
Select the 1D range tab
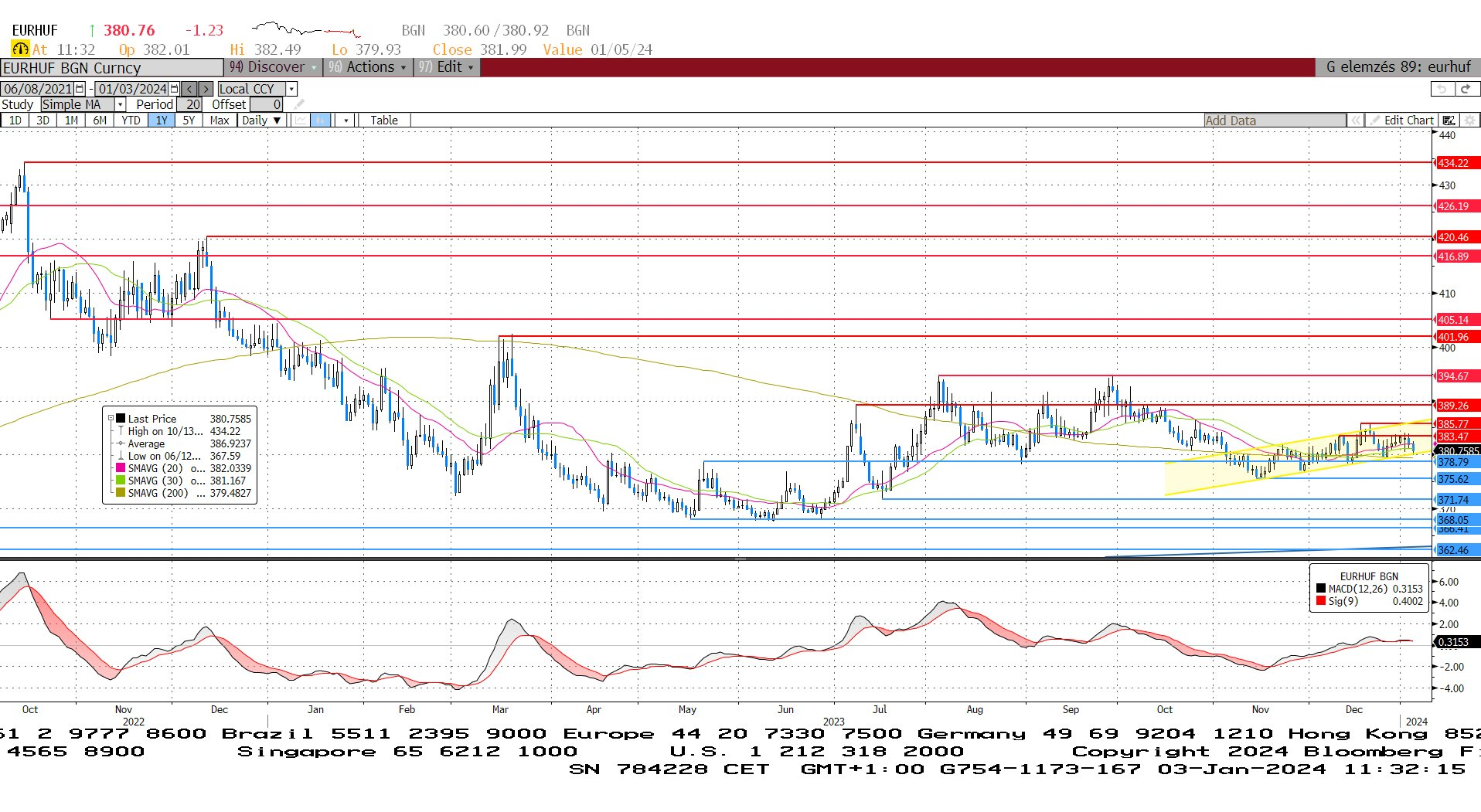15,121
